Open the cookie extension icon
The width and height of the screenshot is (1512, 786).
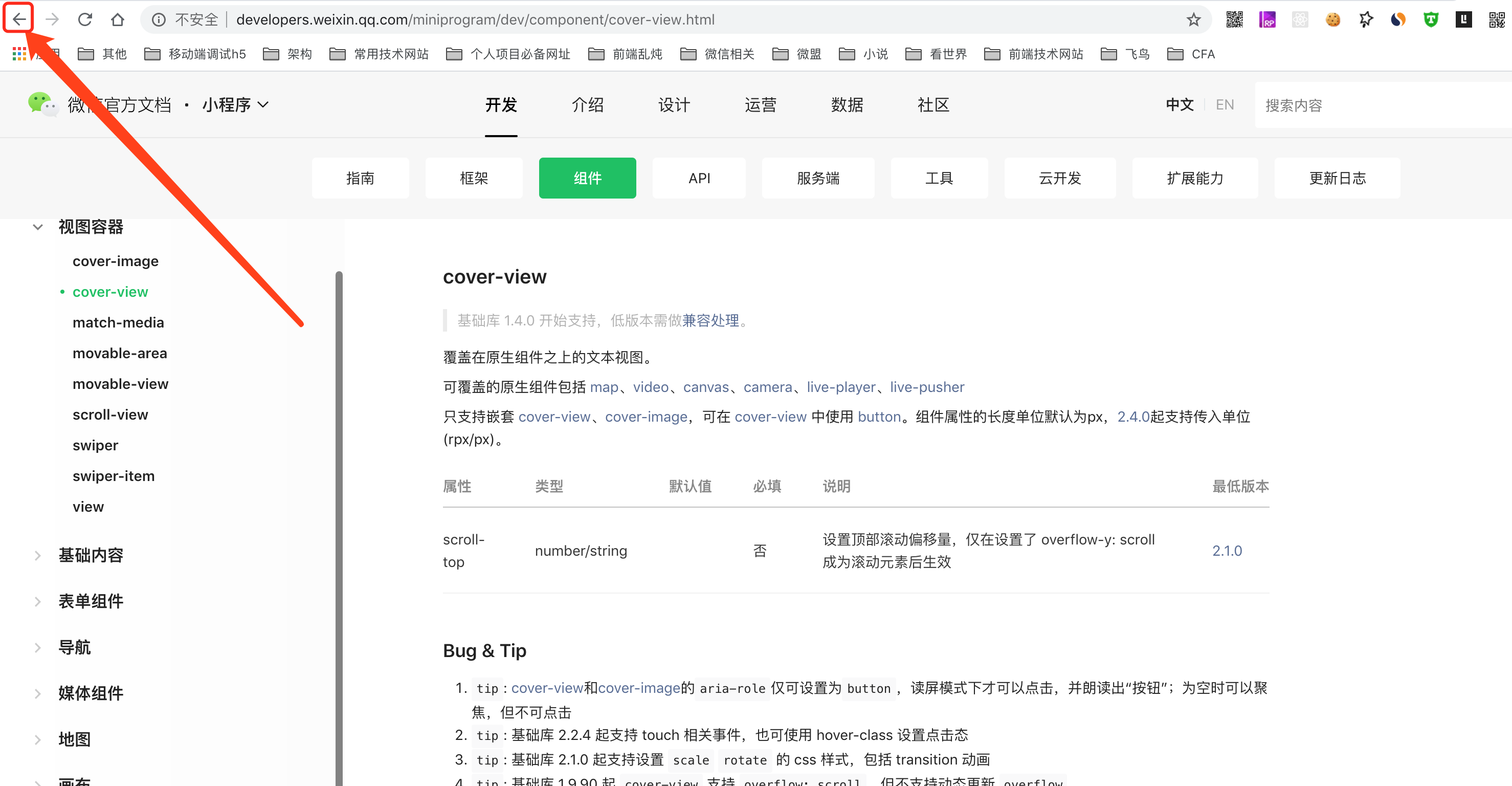(x=1332, y=19)
